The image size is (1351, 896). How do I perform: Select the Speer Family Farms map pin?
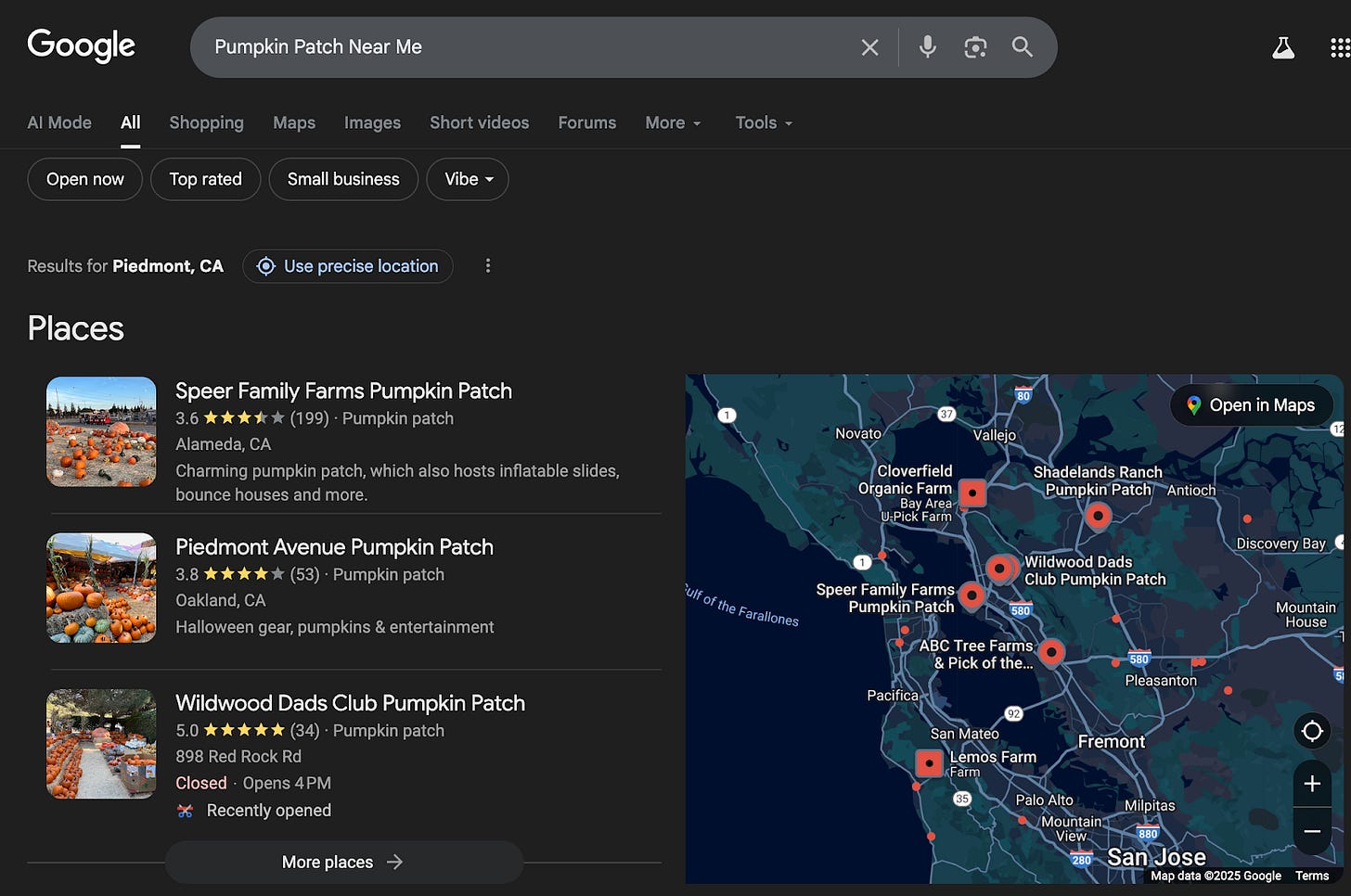pyautogui.click(x=971, y=595)
